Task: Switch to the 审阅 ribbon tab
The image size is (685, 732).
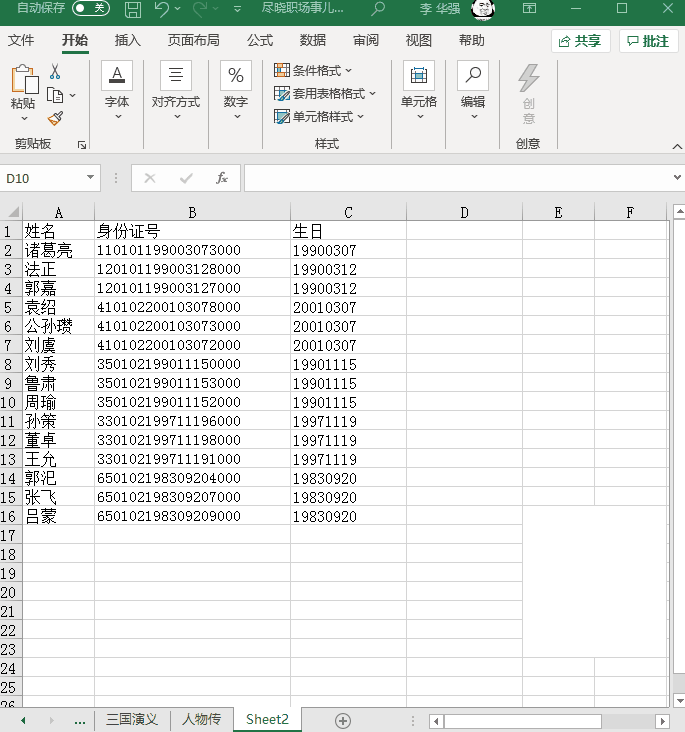Action: 366,41
